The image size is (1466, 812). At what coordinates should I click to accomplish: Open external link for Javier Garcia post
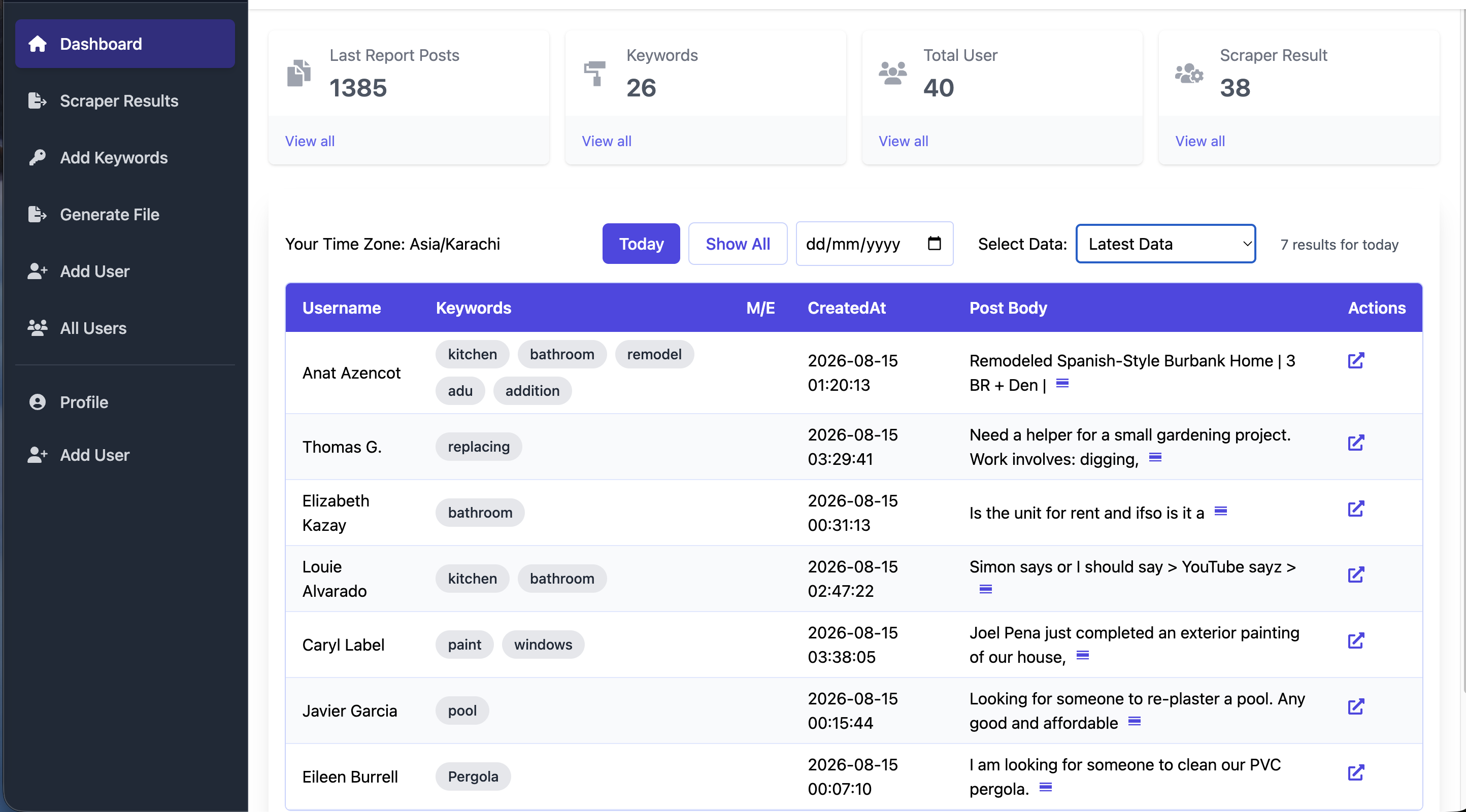(1356, 706)
